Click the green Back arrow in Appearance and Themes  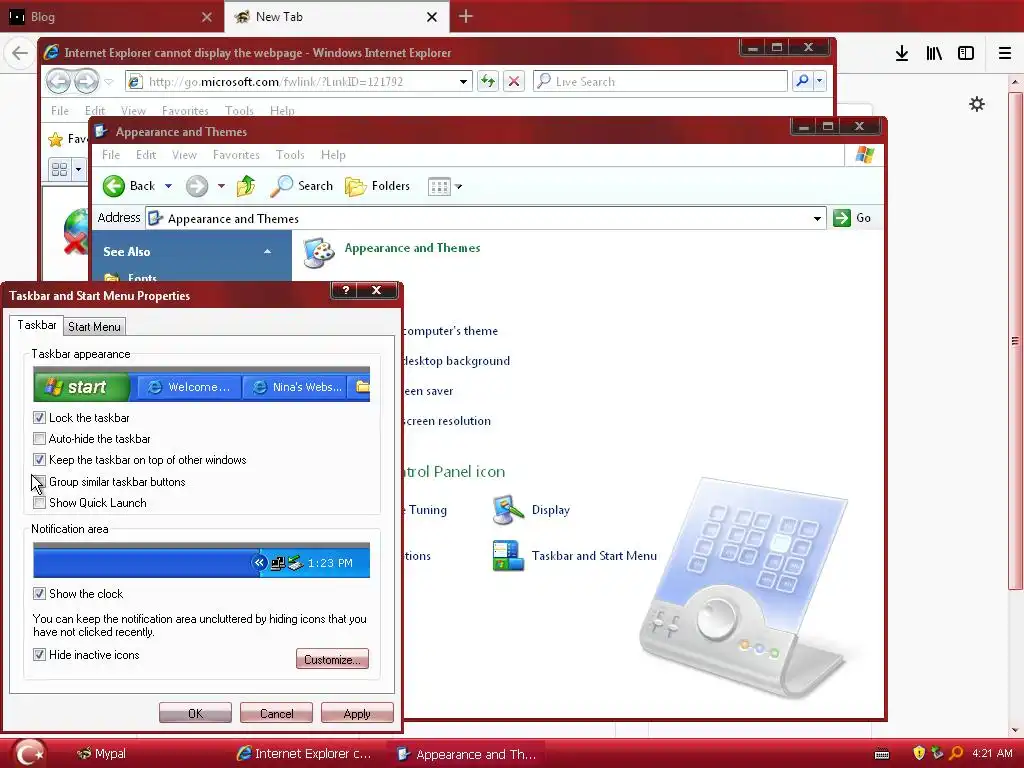pyautogui.click(x=114, y=186)
